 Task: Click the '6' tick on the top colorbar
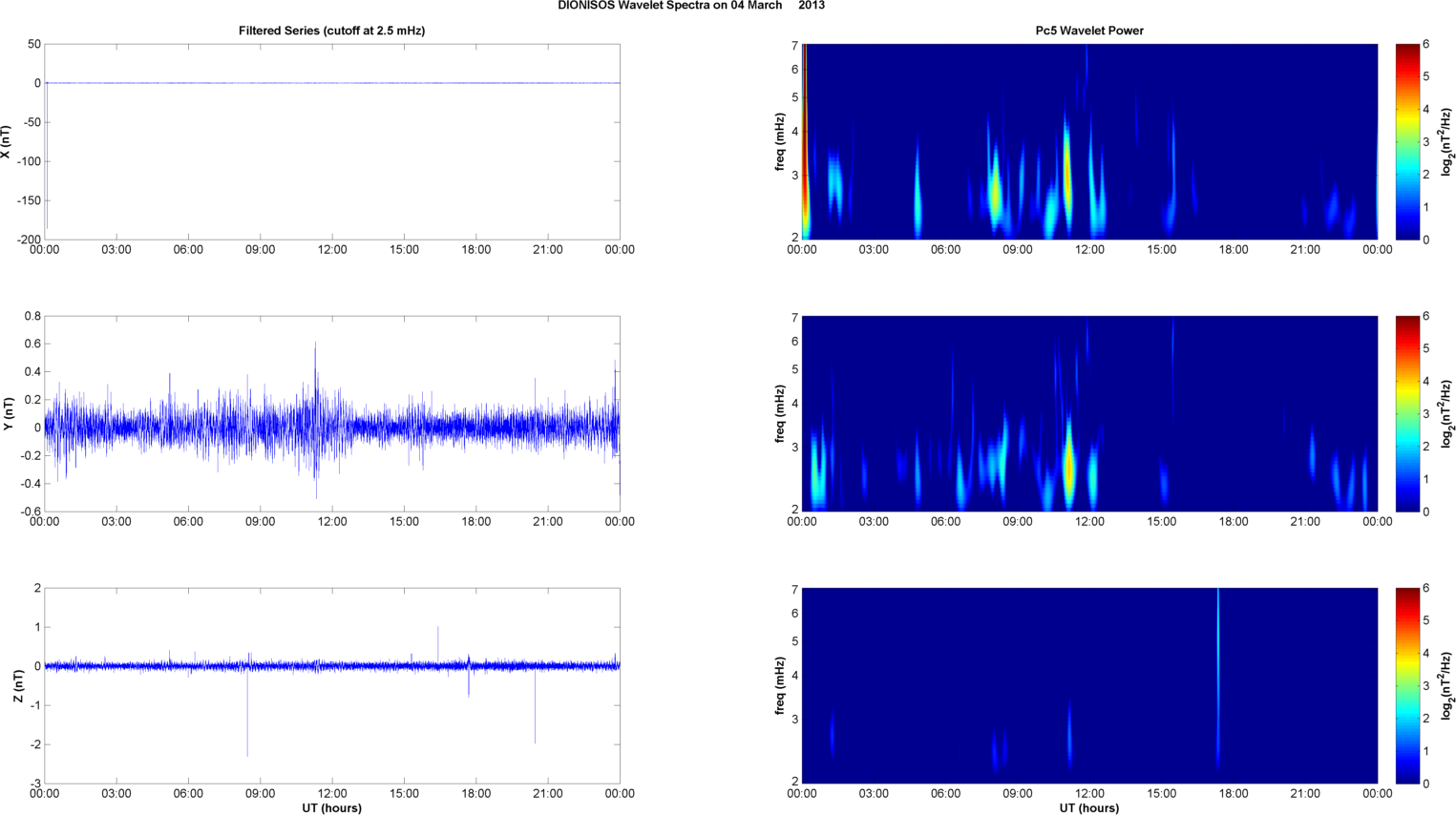1426,44
